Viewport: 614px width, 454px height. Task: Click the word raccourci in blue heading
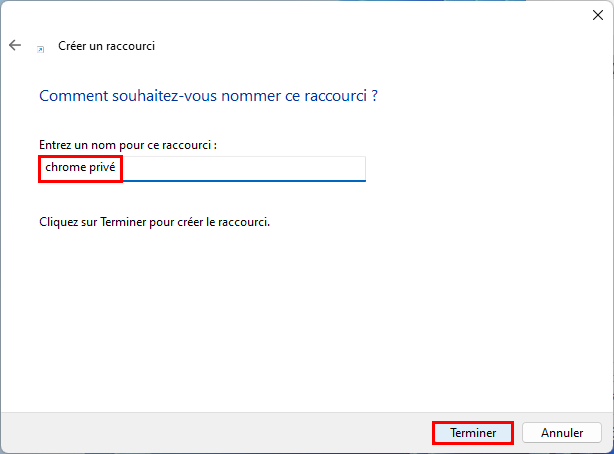336,96
